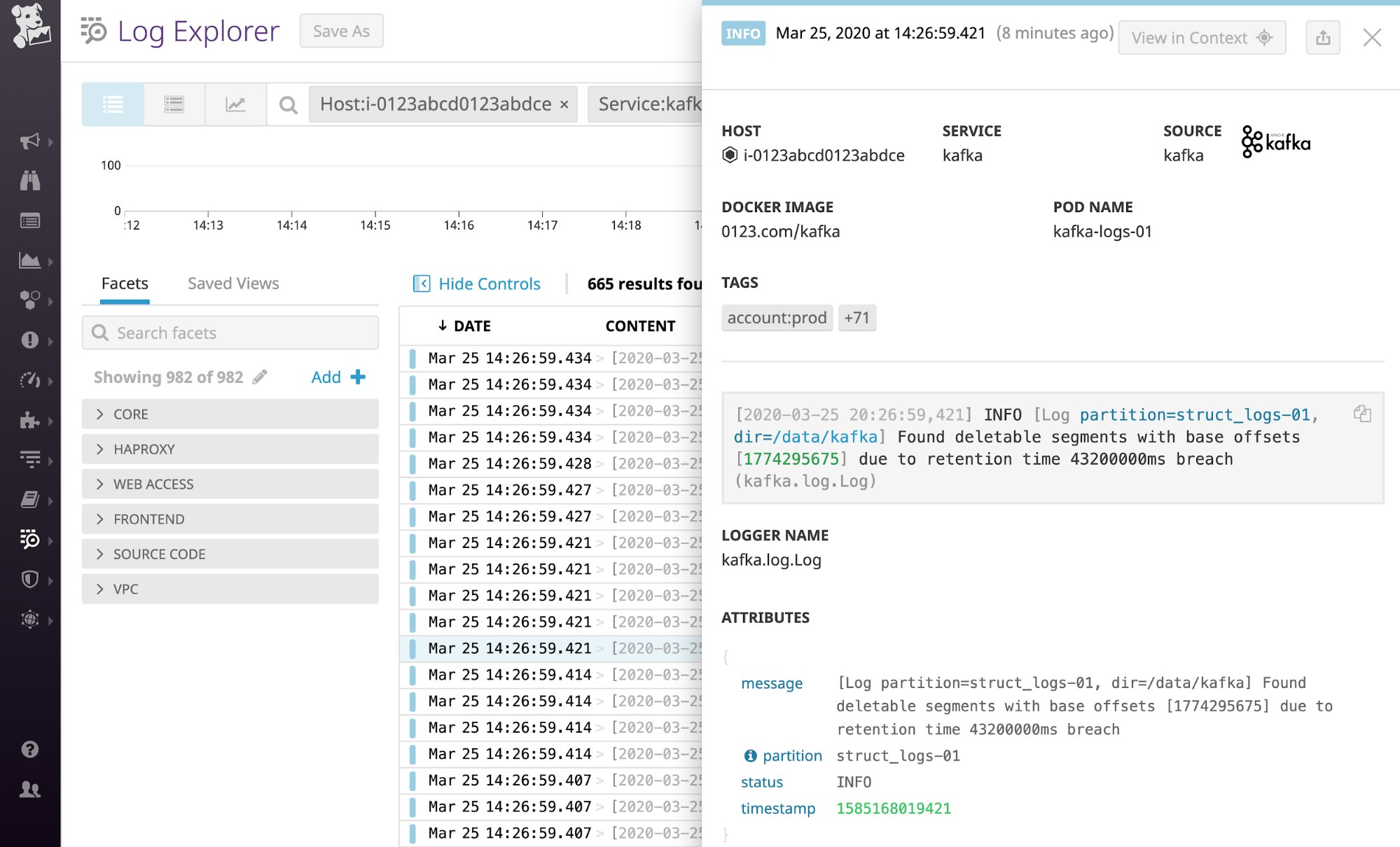
Task: Copy the log message with copy icon
Action: coord(1362,414)
